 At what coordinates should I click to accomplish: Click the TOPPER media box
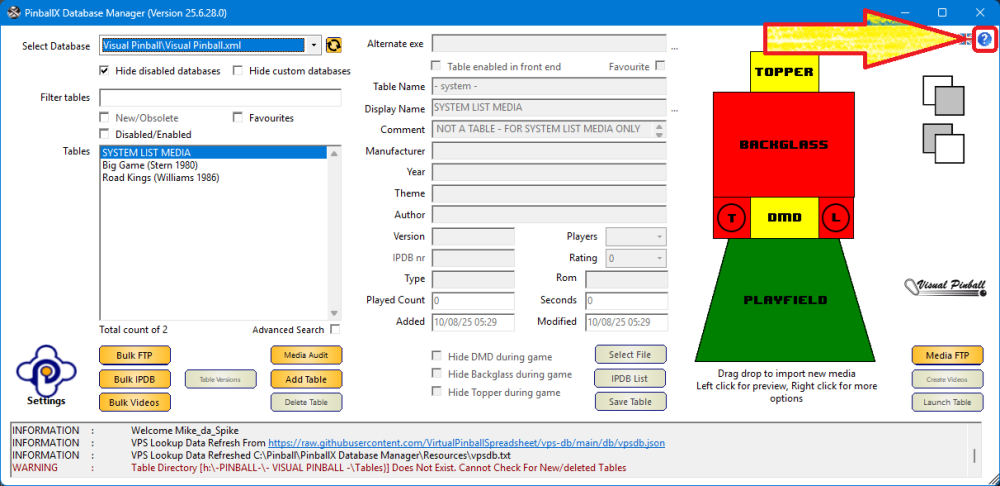[x=784, y=72]
